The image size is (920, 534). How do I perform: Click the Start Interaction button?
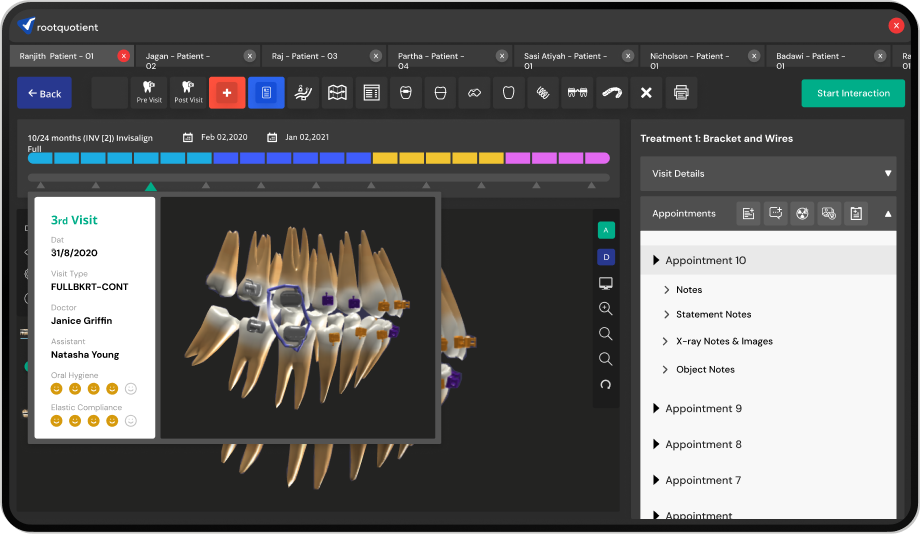(853, 93)
